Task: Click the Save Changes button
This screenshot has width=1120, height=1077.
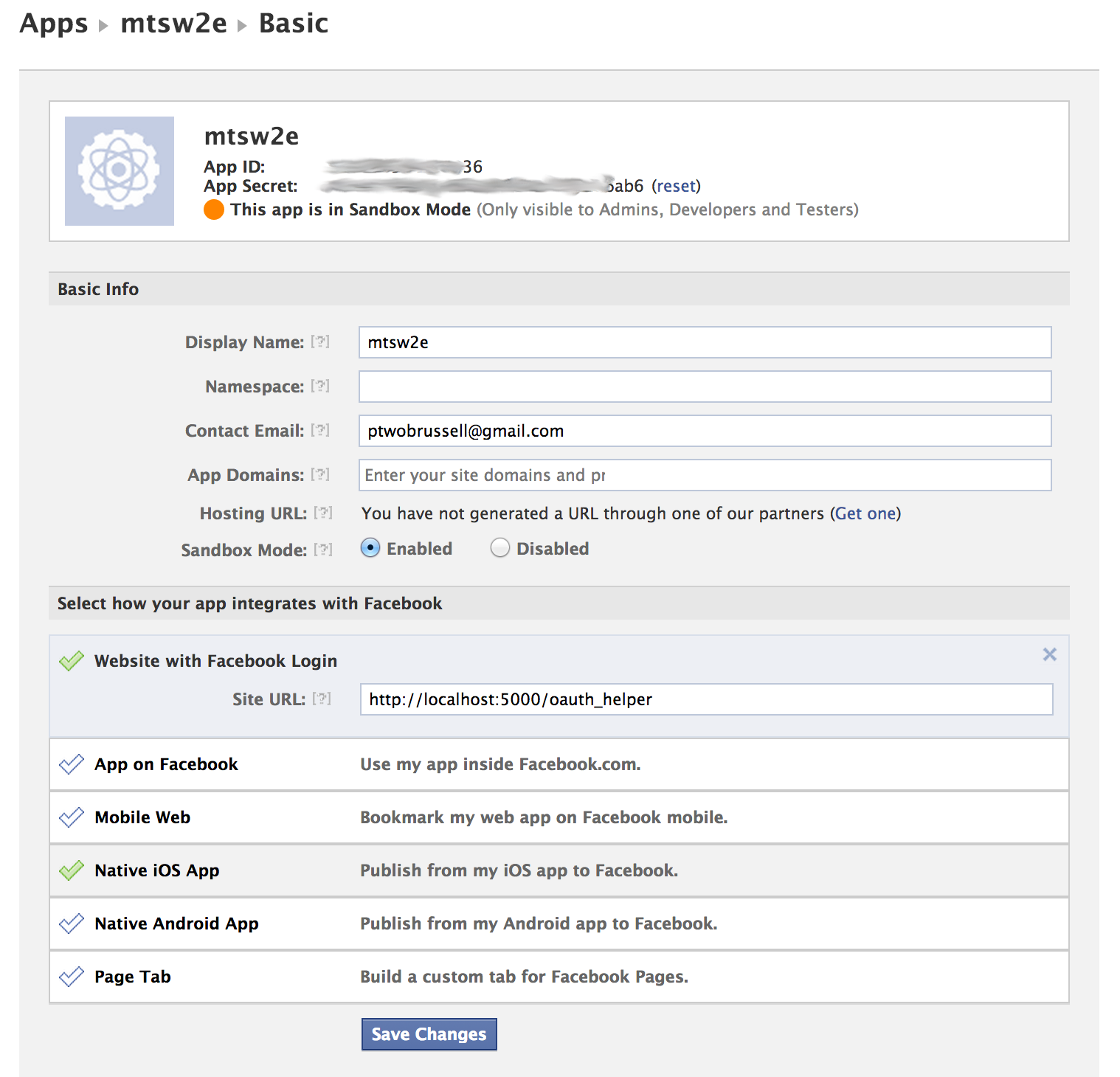Action: [x=429, y=1034]
